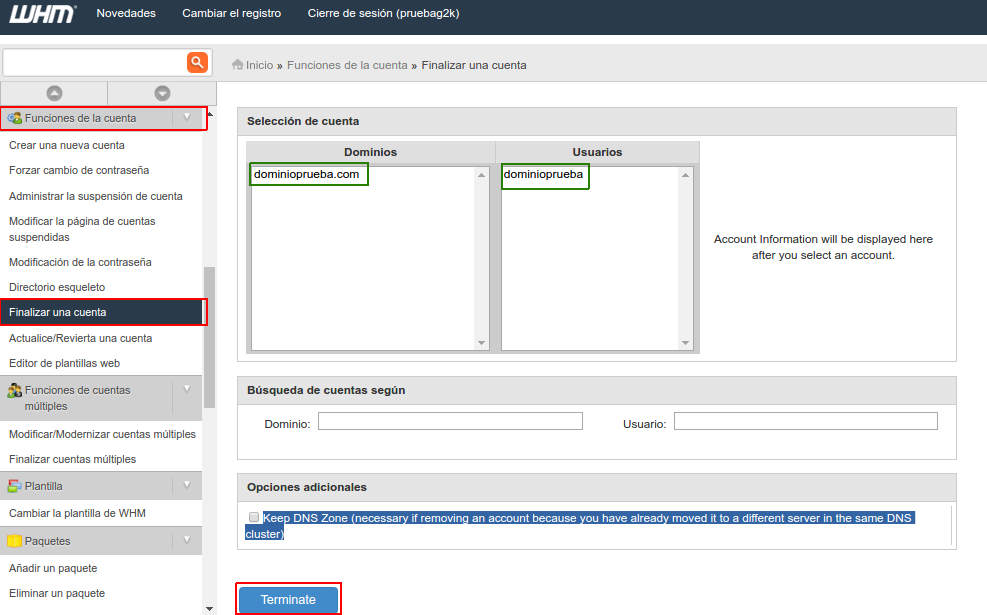Click the WHM logo

pyautogui.click(x=42, y=14)
